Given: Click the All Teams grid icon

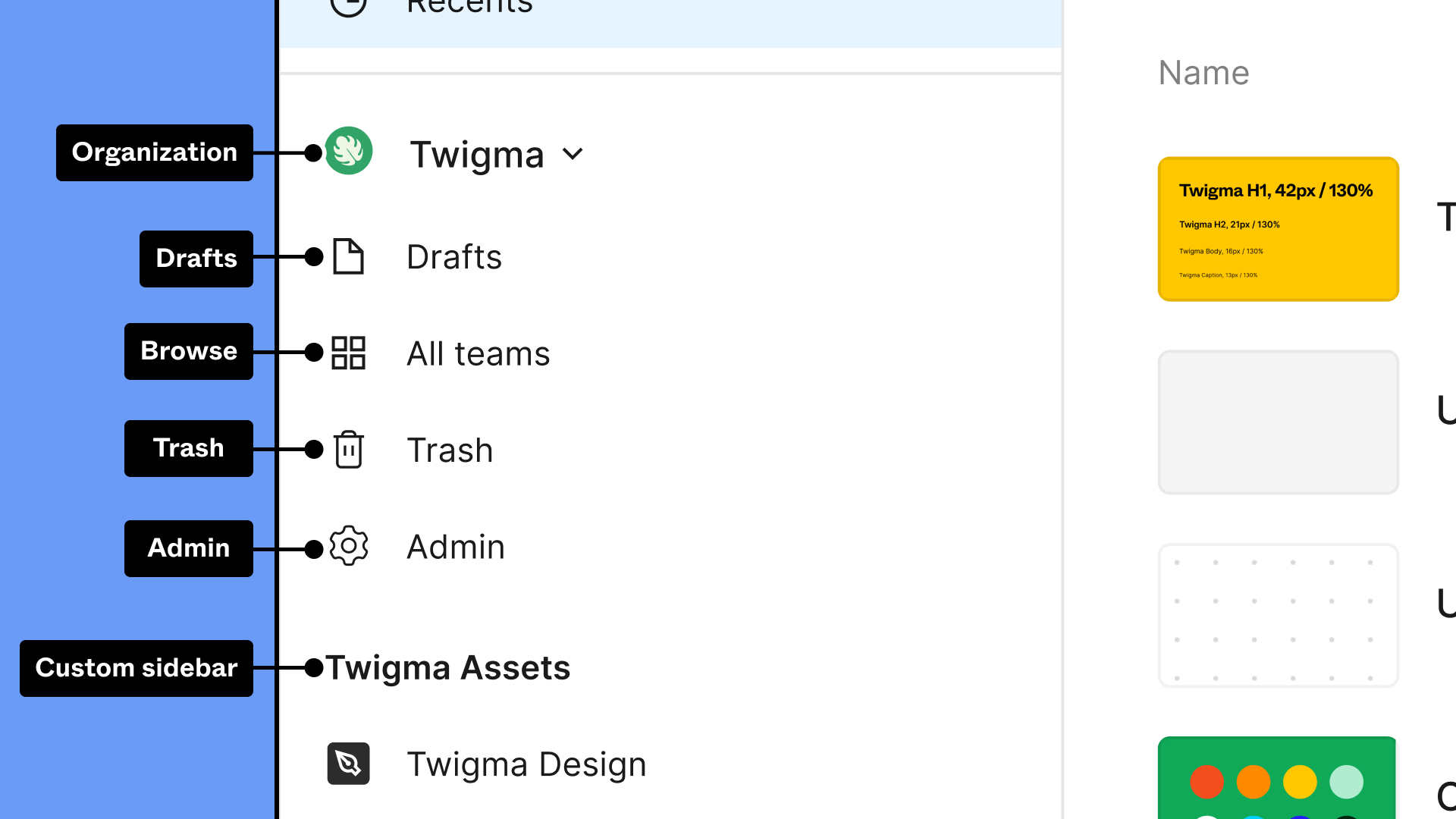Looking at the screenshot, I should 349,353.
